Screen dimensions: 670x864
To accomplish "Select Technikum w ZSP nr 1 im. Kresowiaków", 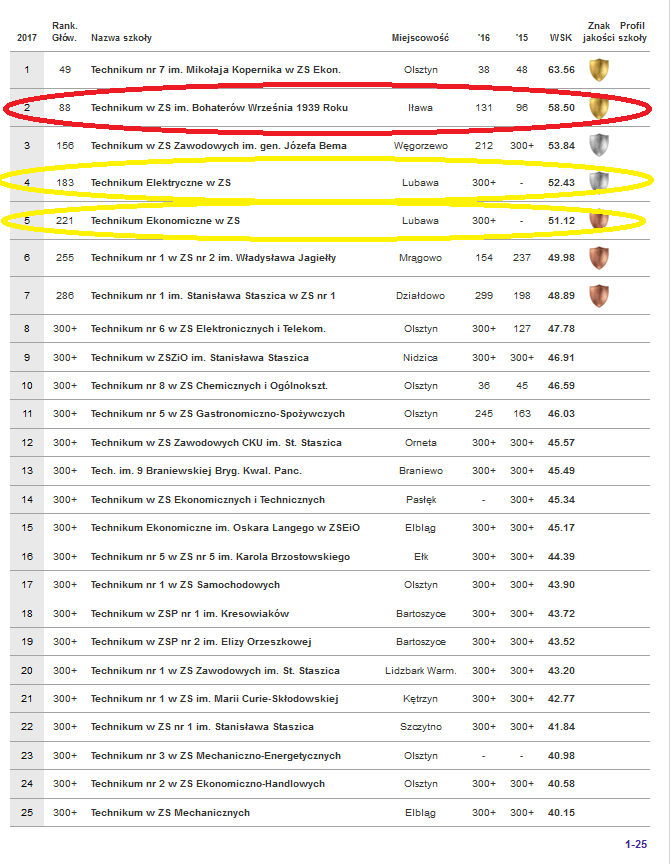I will (x=190, y=614).
